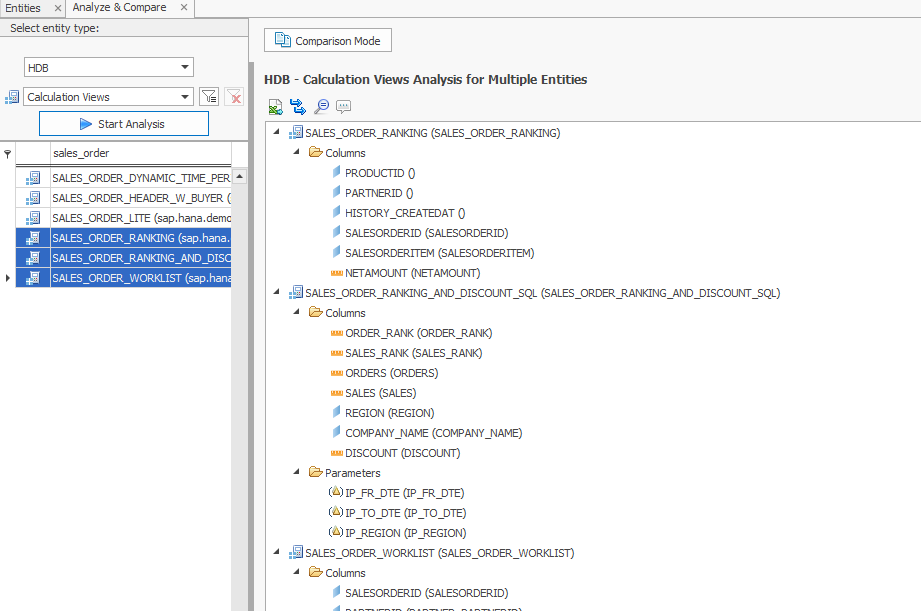Open the HDB entity type dropdown

click(184, 67)
